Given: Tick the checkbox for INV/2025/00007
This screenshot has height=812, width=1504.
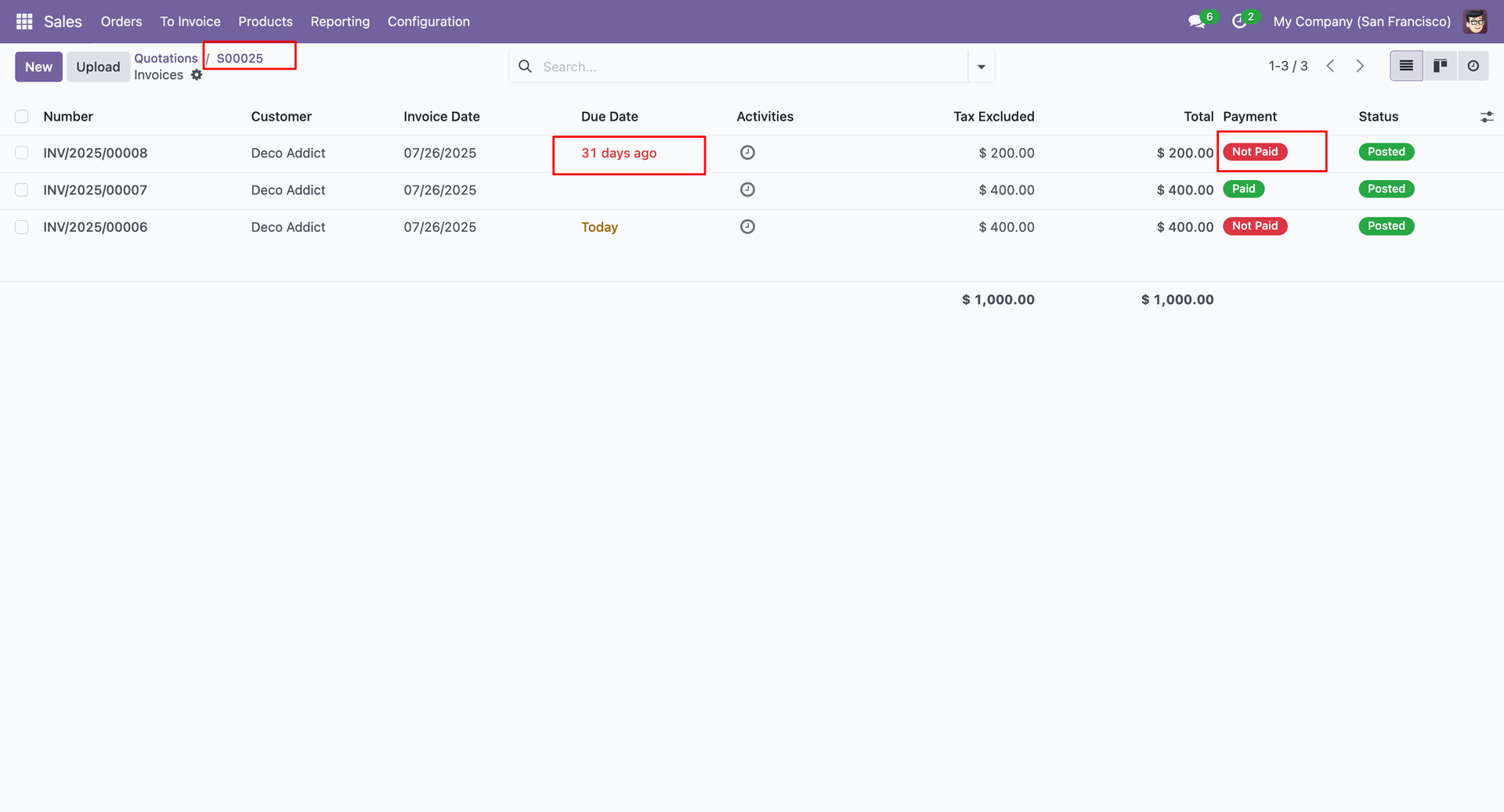Looking at the screenshot, I should pyautogui.click(x=22, y=189).
